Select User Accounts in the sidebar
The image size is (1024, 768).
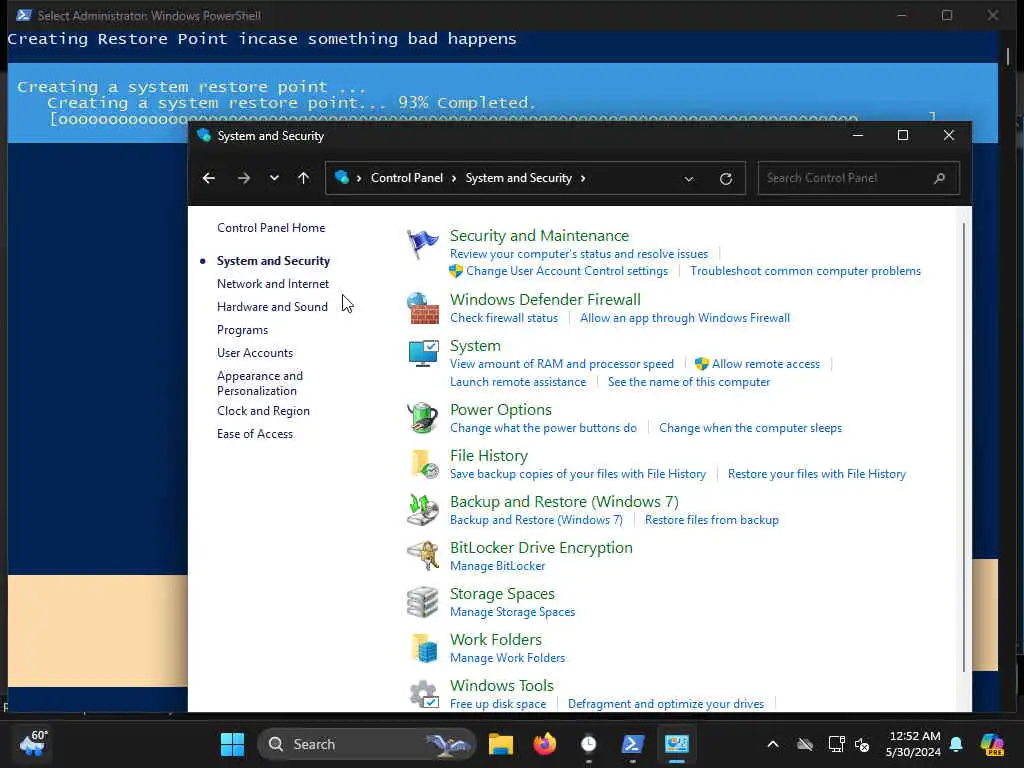(255, 353)
